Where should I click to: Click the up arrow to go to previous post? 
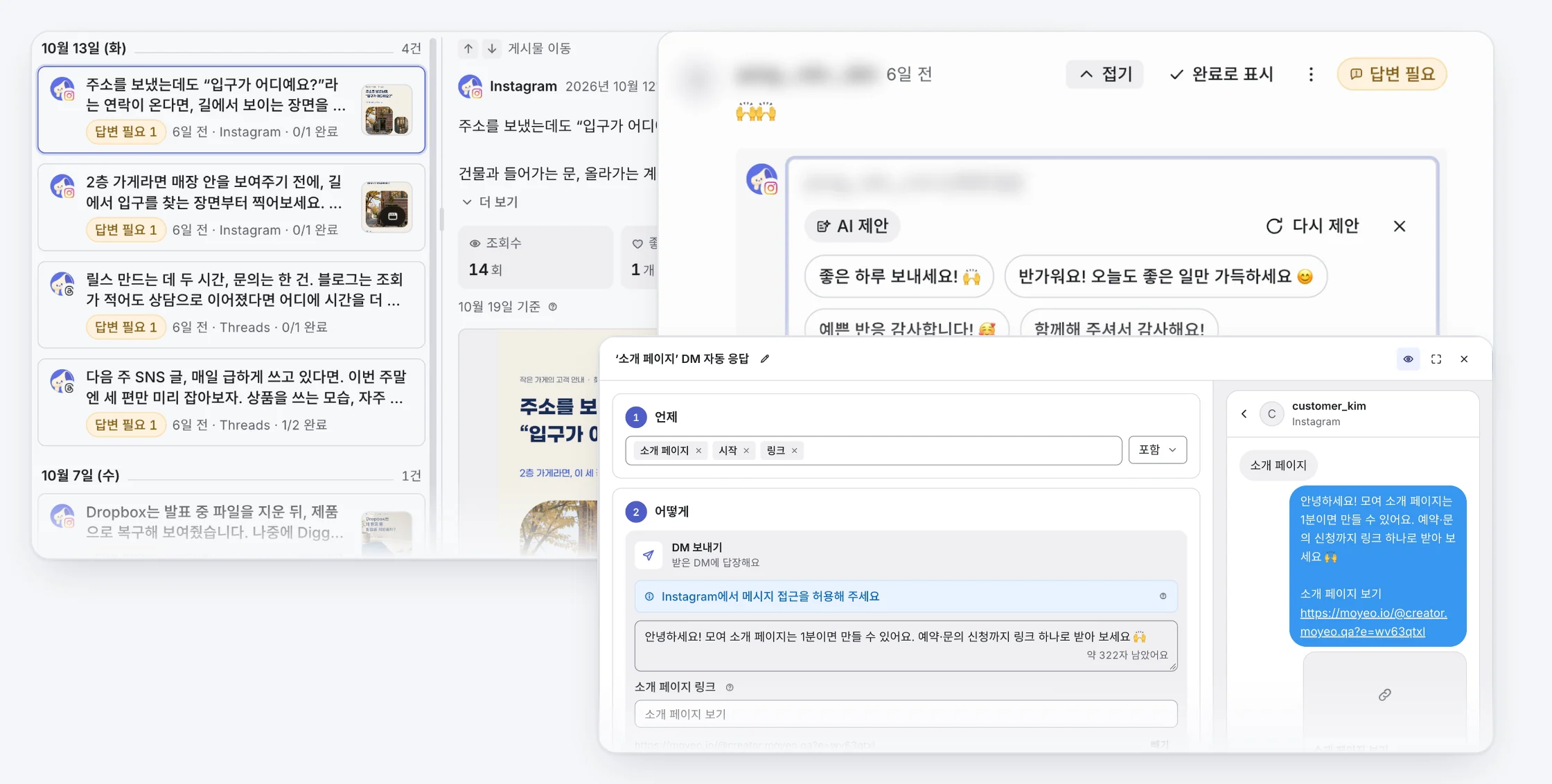(468, 48)
